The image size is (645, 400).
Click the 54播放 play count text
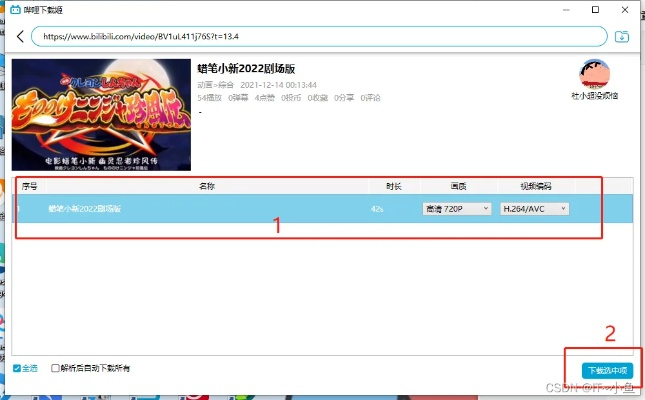tap(209, 98)
